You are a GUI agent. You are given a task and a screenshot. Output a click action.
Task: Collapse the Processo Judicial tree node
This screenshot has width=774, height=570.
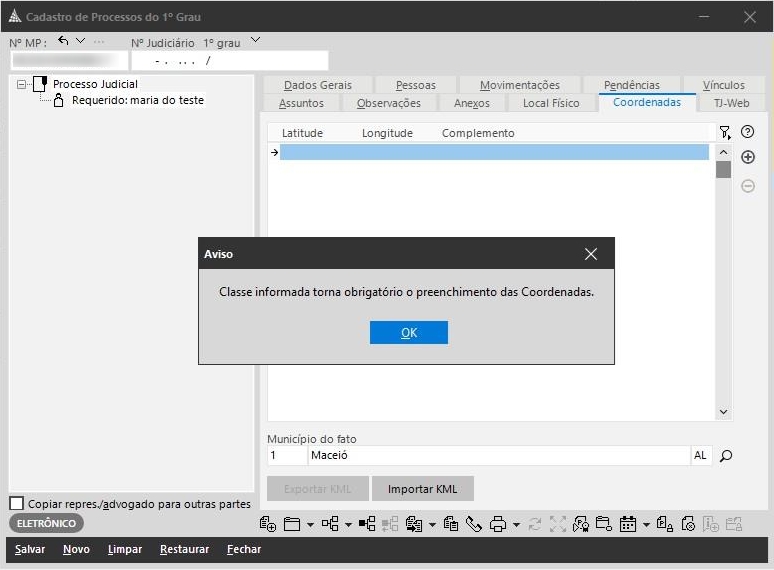click(22, 85)
